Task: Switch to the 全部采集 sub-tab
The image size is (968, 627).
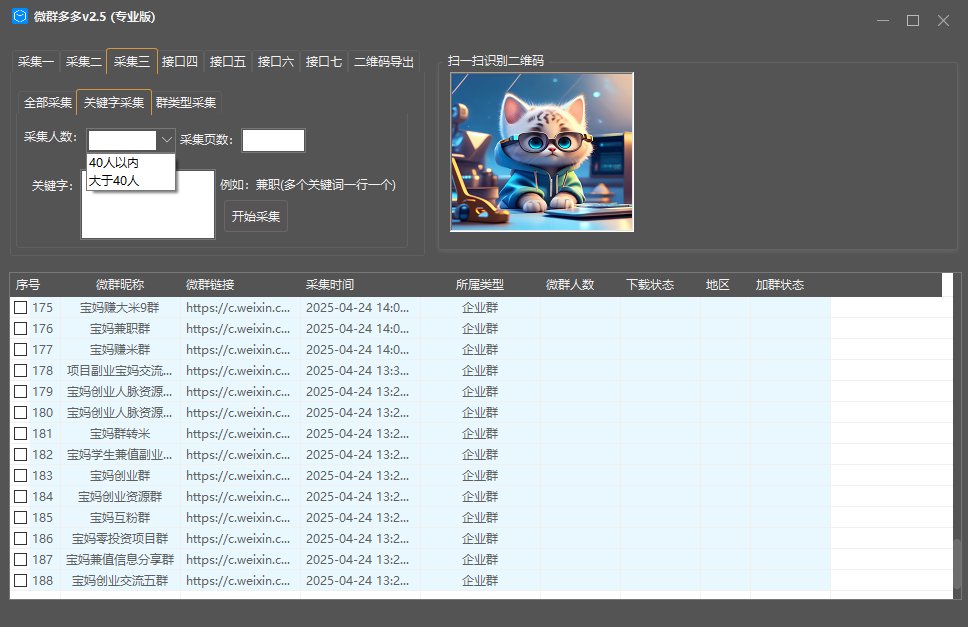Action: (x=48, y=103)
